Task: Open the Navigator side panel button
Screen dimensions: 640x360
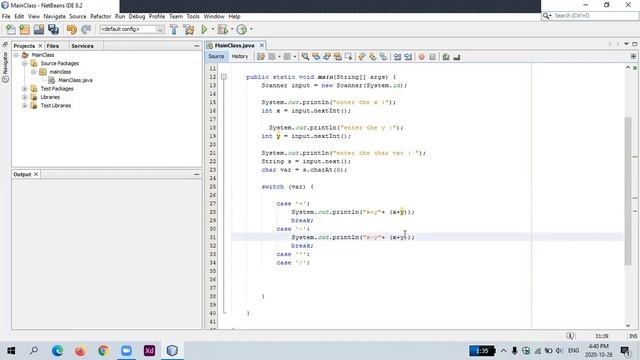Action: (x=5, y=67)
